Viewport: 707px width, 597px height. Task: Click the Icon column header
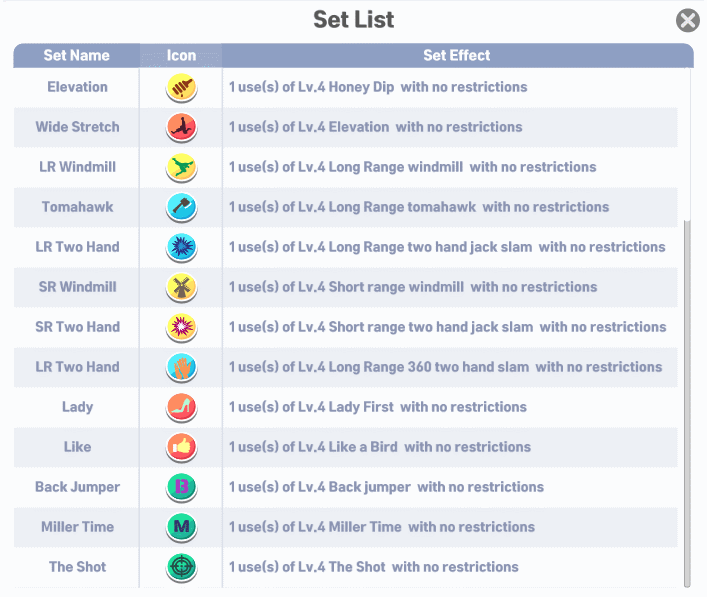coord(181,55)
